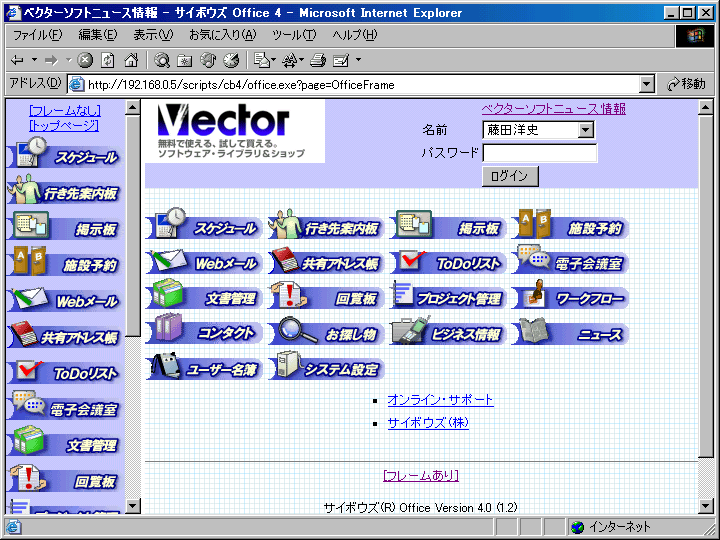Screen dimensions: 720x540
Task: Open Schedule icon in main grid
Action: click(x=204, y=224)
